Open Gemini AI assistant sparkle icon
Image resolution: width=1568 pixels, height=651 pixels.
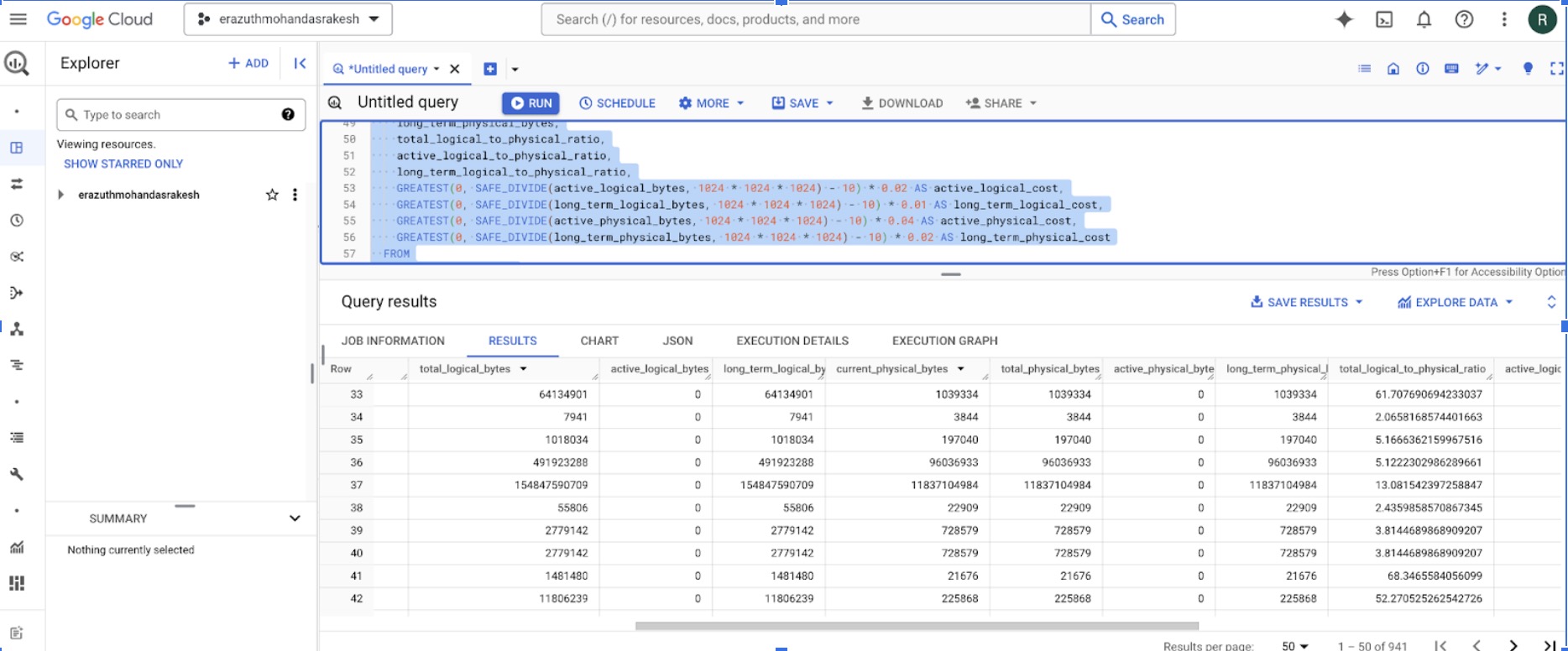pos(1344,19)
